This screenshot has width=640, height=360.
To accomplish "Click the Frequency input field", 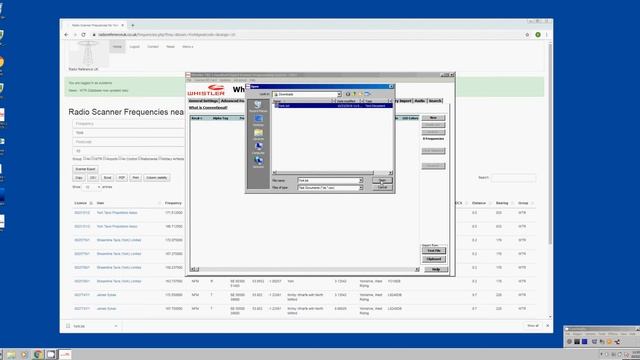I will tap(129, 124).
